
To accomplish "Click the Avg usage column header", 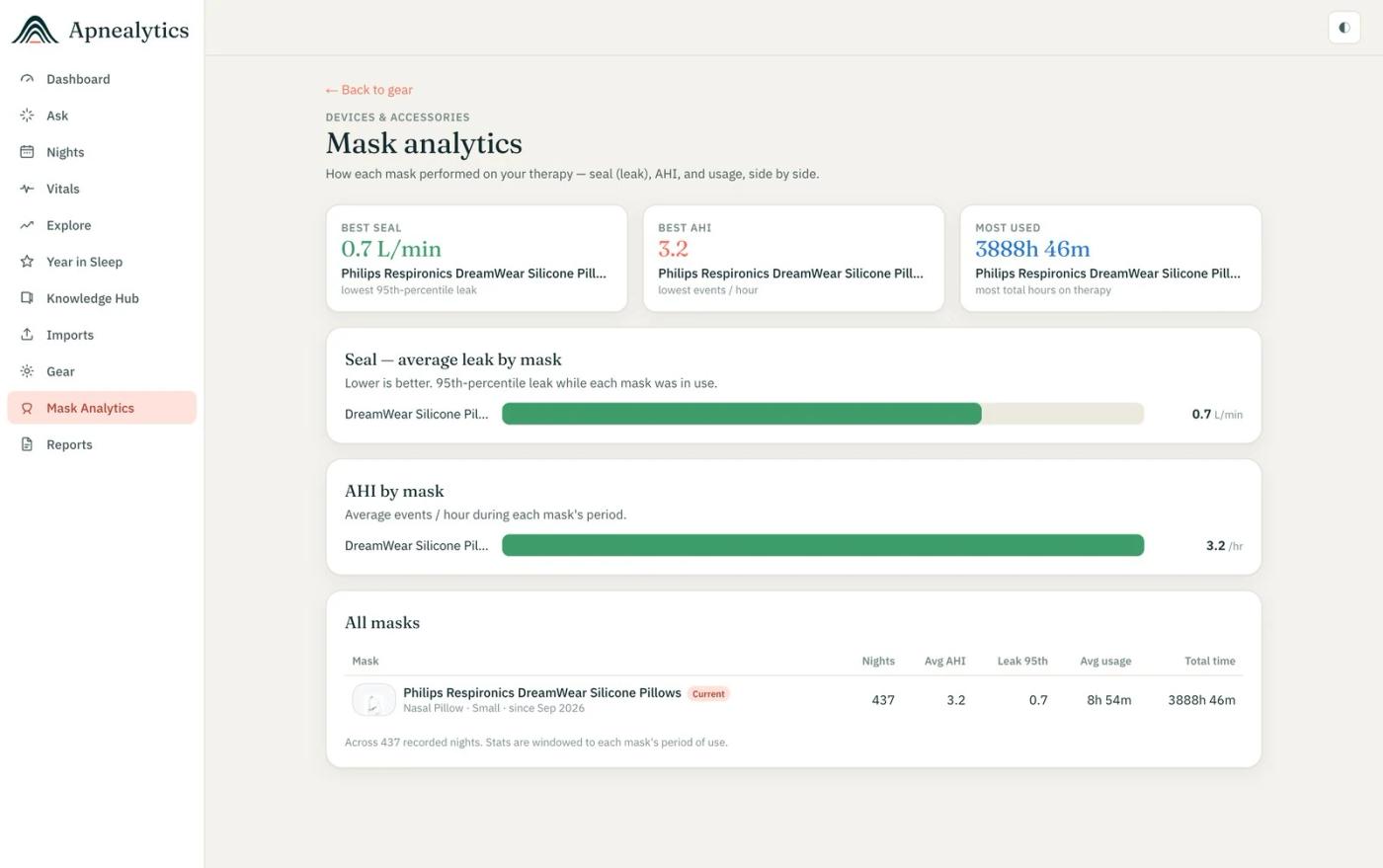I will coord(1105,662).
